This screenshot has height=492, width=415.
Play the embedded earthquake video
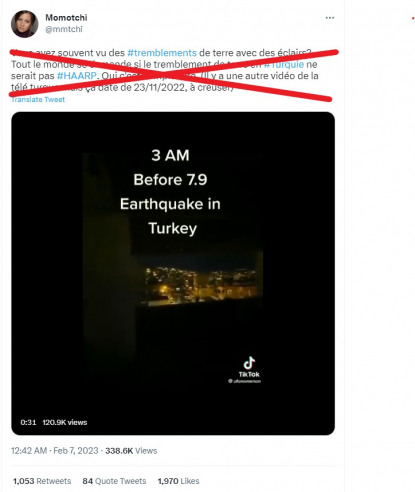click(173, 273)
